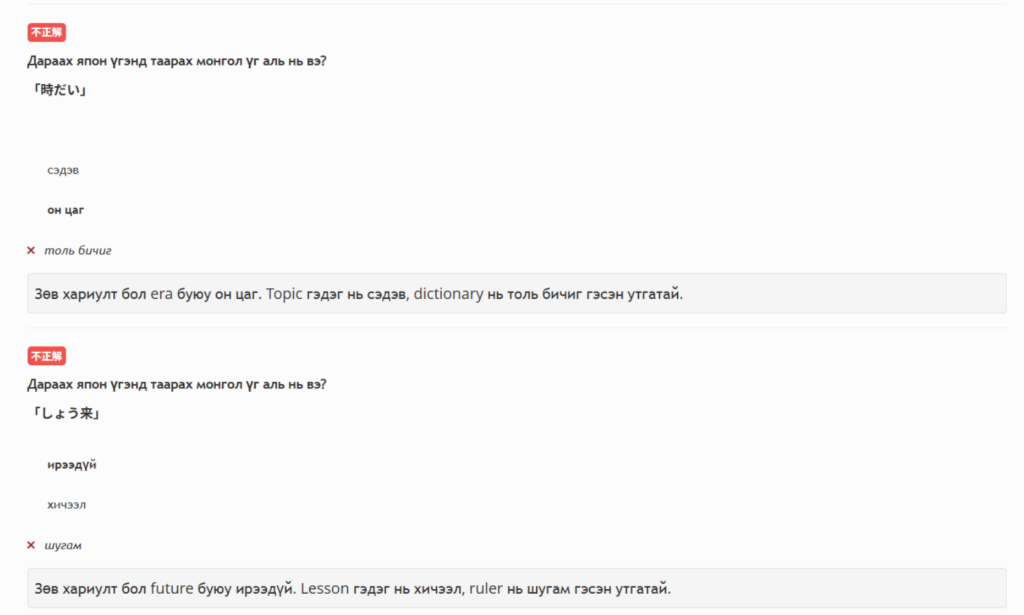Click the 不正解 badge above 「時だい」
This screenshot has width=1024, height=615.
[x=46, y=33]
